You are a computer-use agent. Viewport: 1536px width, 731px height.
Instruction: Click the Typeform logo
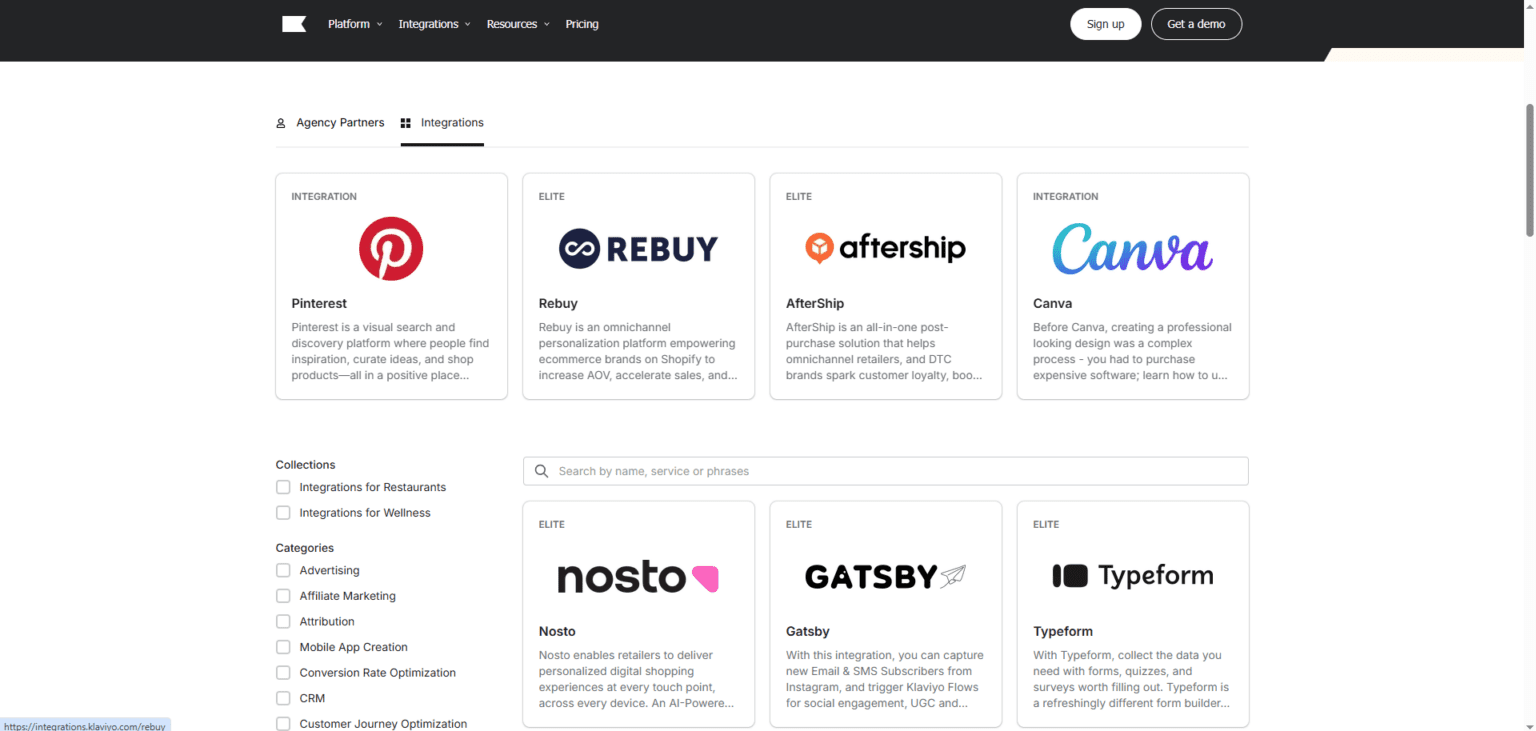pyautogui.click(x=1131, y=575)
